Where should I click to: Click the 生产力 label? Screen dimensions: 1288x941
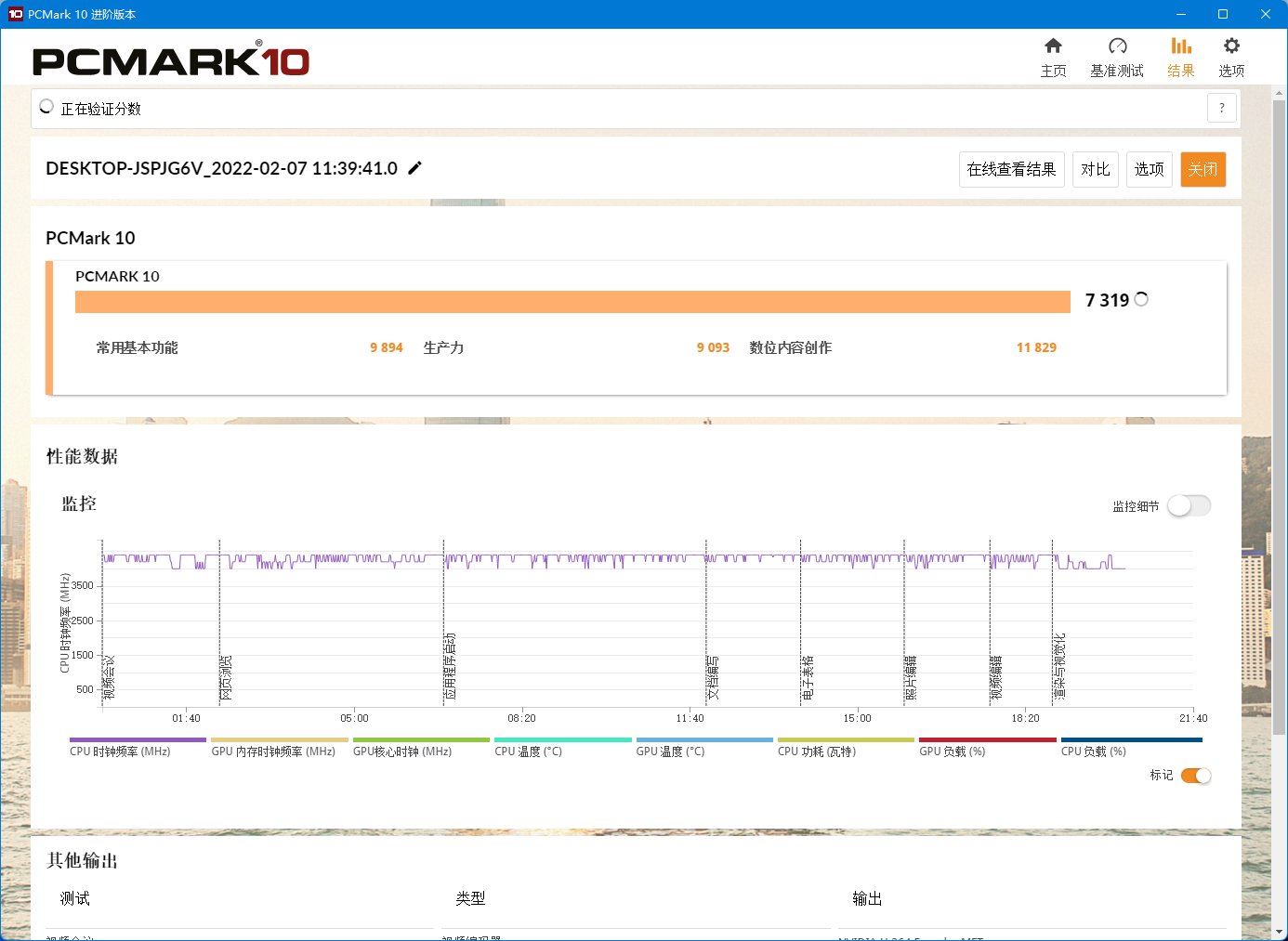pyautogui.click(x=443, y=347)
